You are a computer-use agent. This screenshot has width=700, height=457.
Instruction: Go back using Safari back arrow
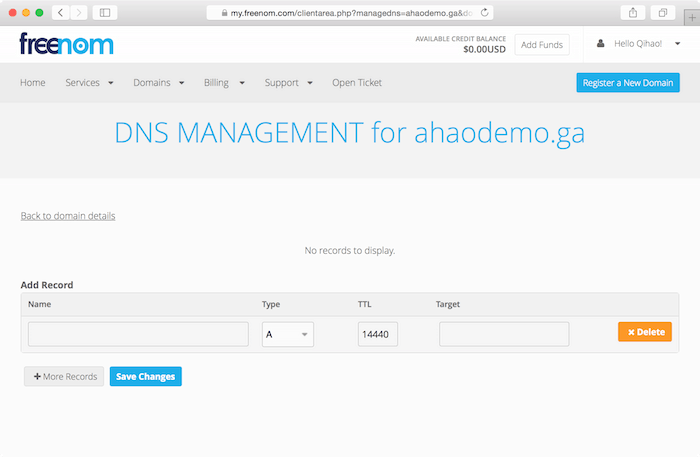point(61,12)
